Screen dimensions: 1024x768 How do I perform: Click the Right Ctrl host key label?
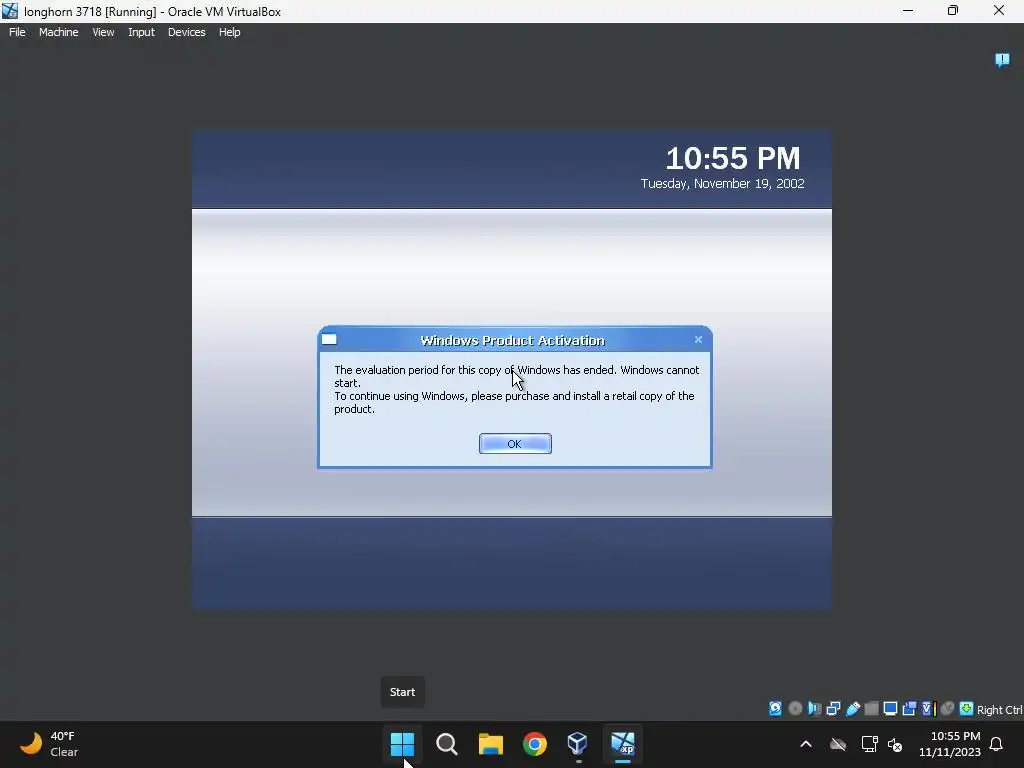1000,710
